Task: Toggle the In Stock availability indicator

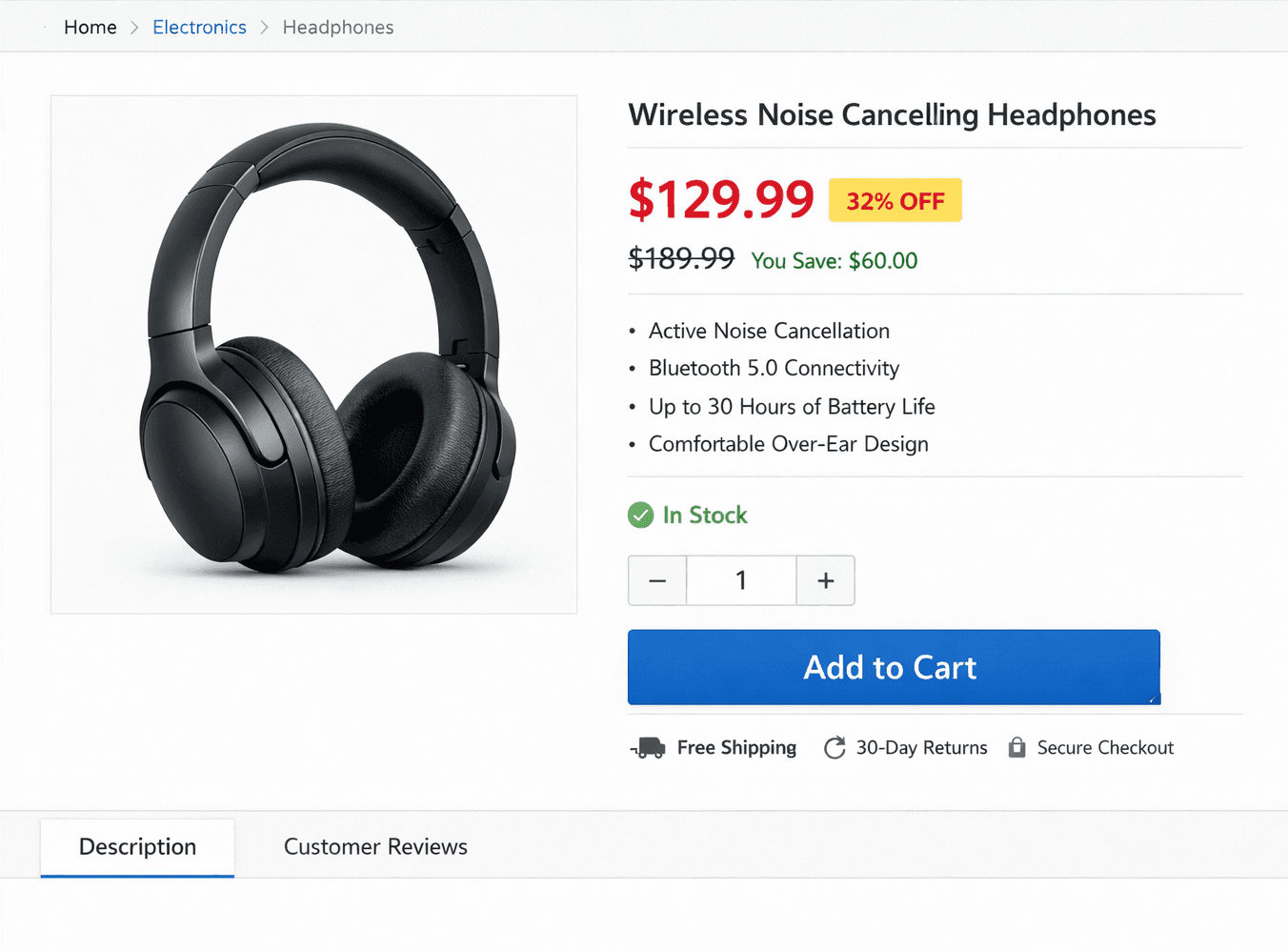Action: [x=688, y=515]
